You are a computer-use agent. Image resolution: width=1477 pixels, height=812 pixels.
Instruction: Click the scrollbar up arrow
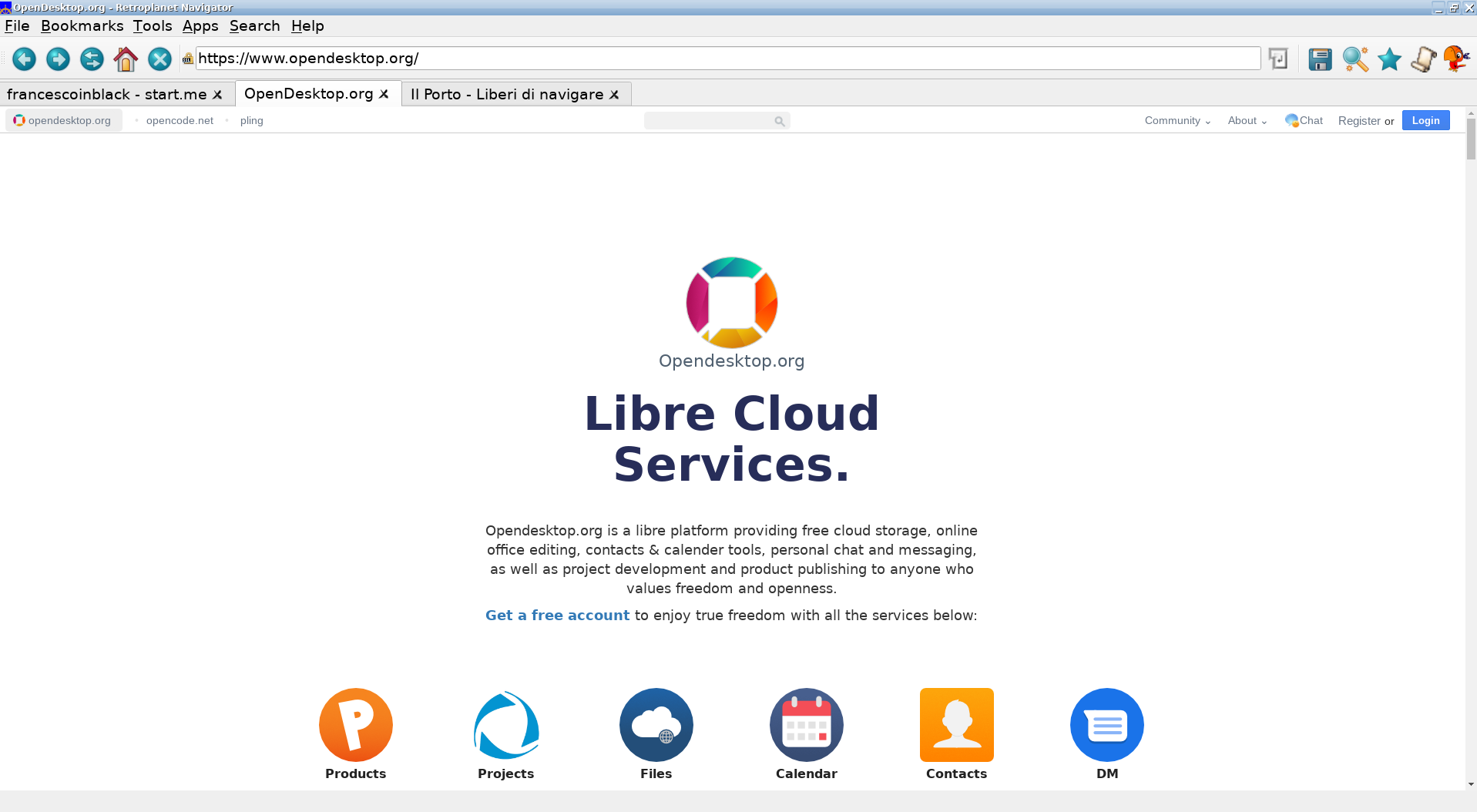[1471, 112]
